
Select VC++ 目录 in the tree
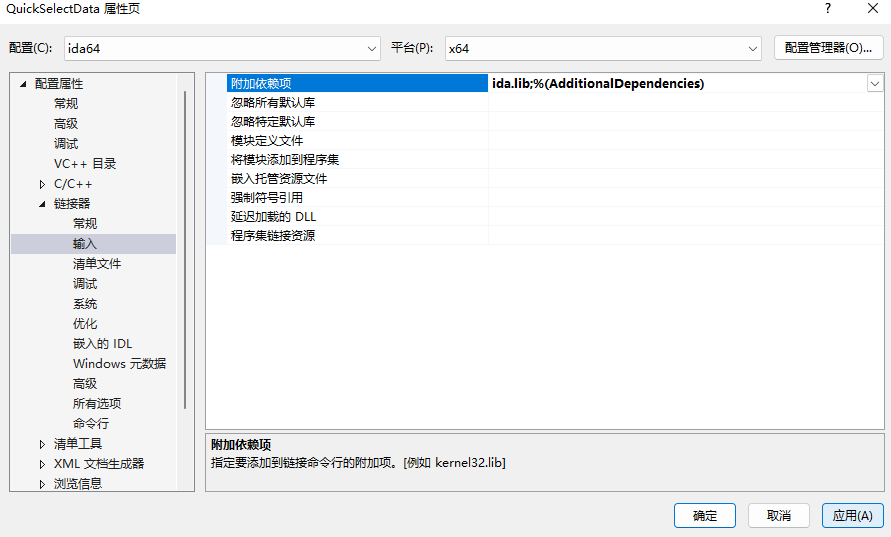(85, 164)
